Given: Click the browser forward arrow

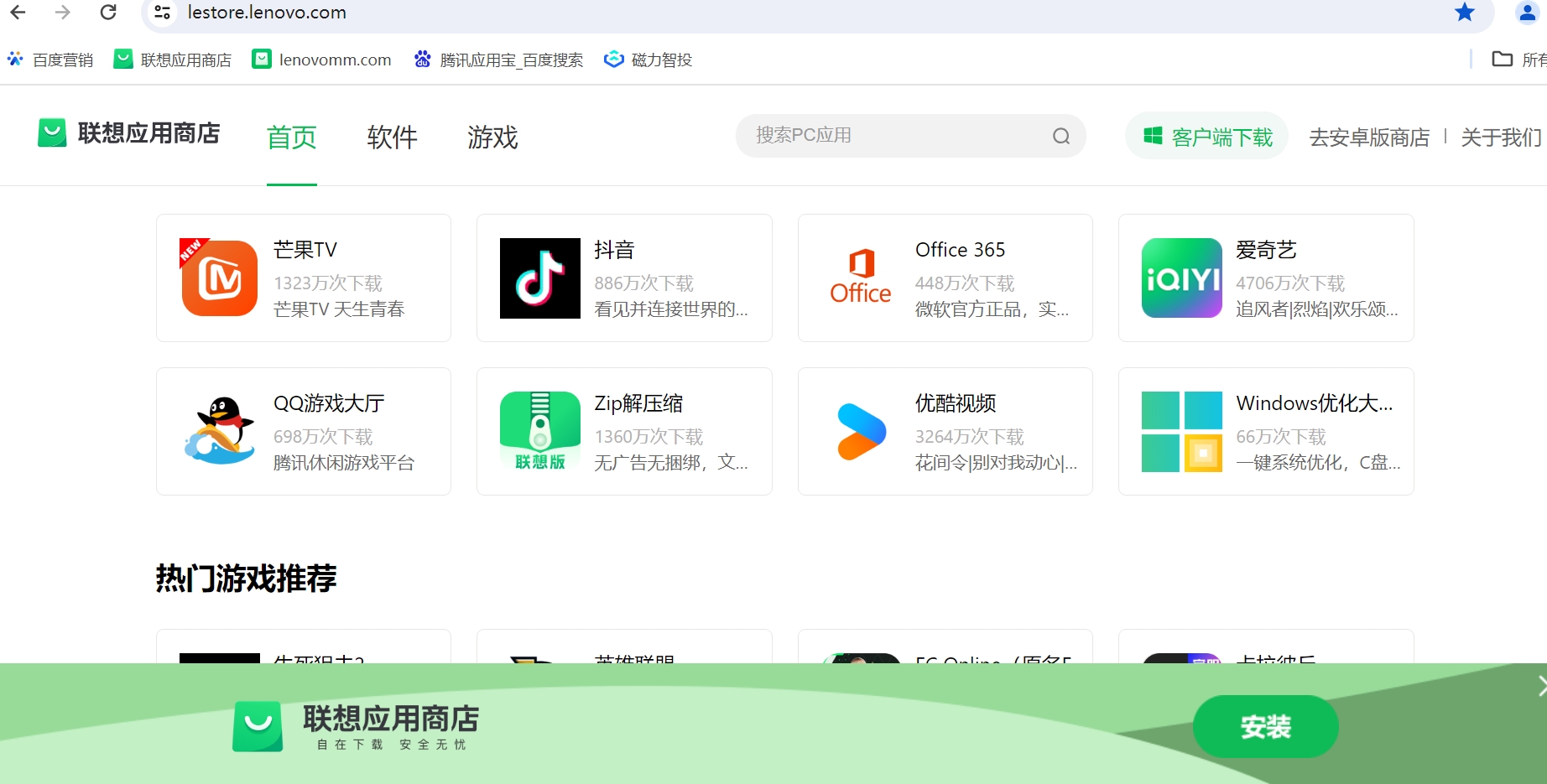Looking at the screenshot, I should coord(63,13).
